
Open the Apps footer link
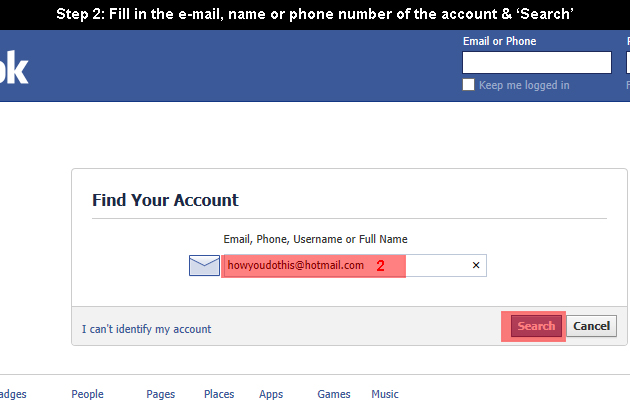(271, 394)
